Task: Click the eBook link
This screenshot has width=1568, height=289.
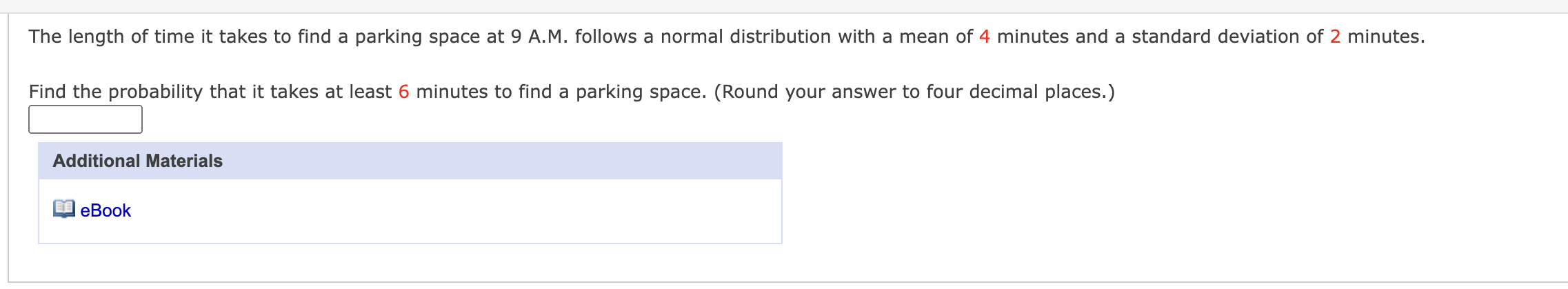Action: point(105,211)
